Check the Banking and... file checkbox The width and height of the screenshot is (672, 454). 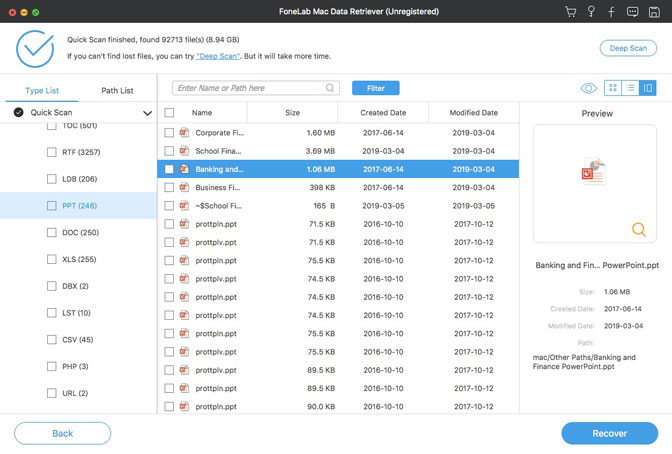(x=169, y=169)
